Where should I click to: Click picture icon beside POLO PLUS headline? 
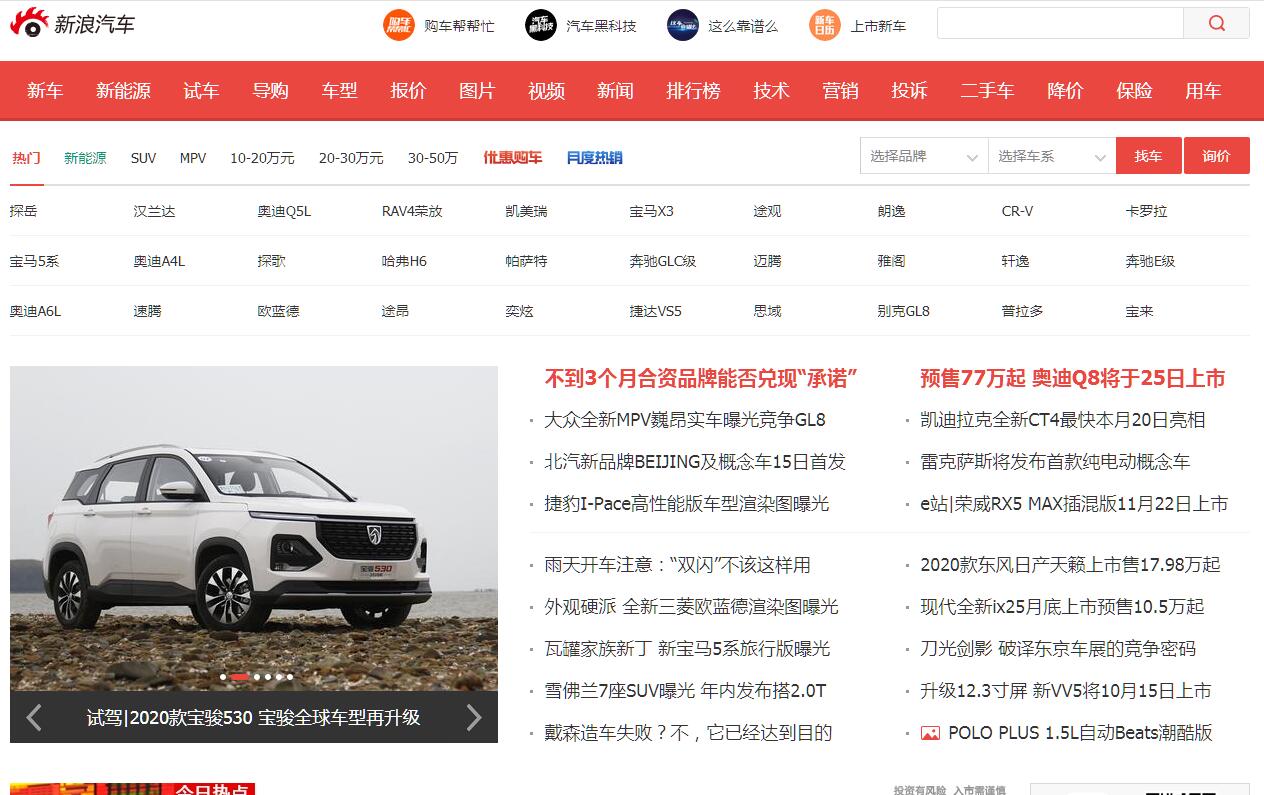point(930,733)
